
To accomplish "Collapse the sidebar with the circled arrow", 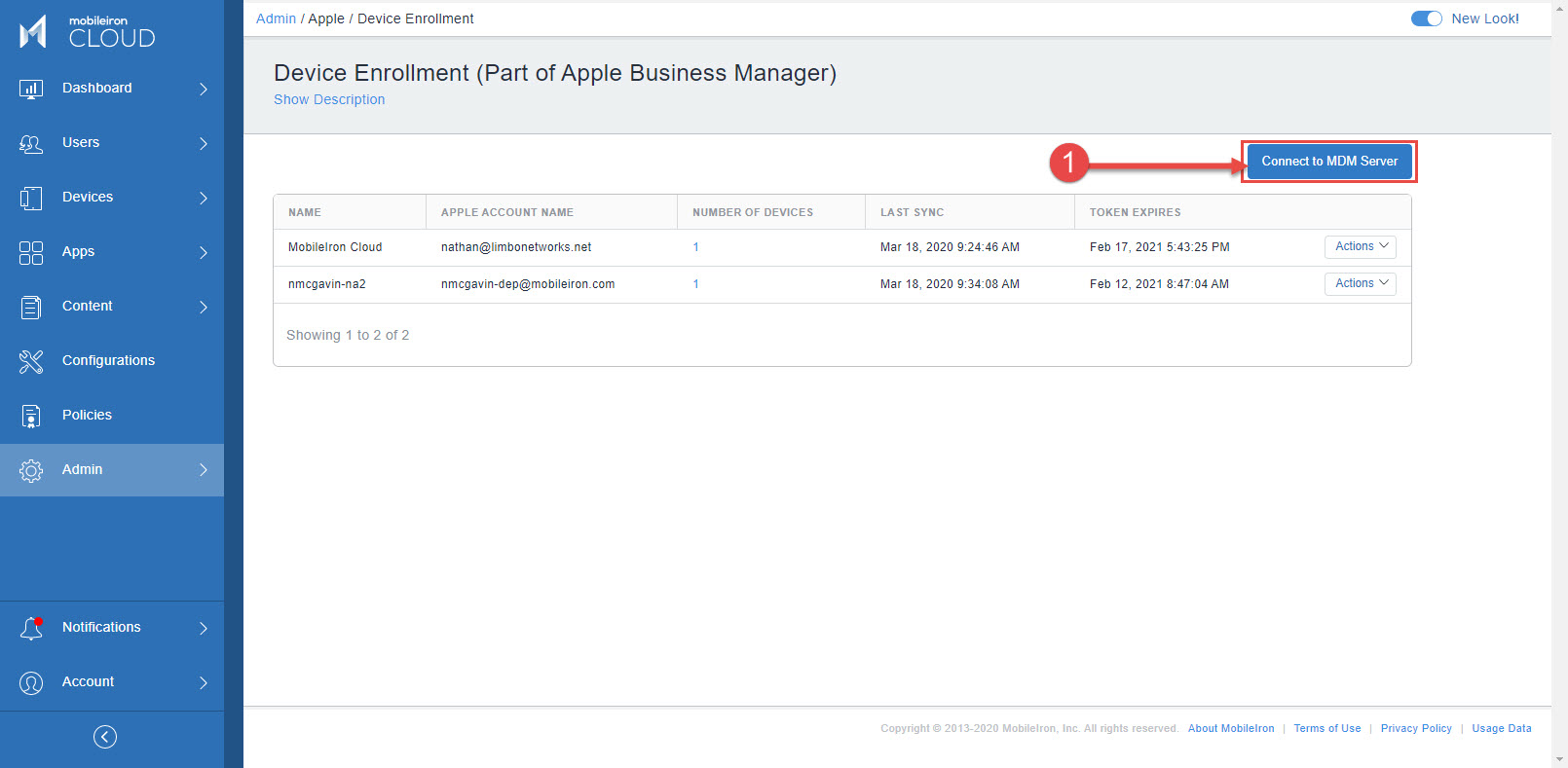I will [x=105, y=737].
